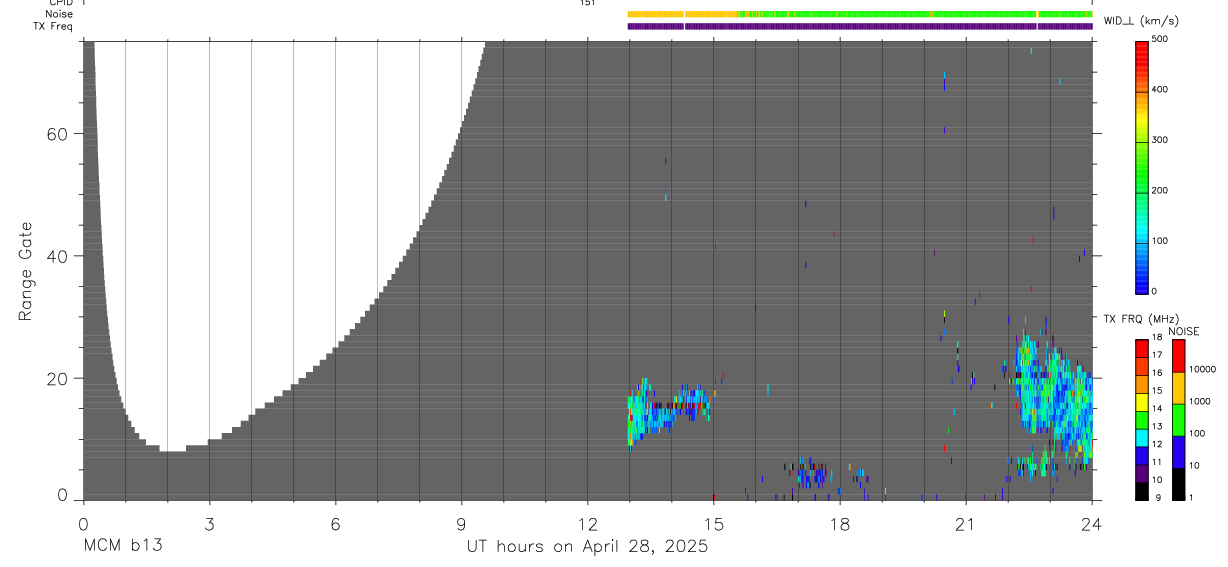
Task: Select the cyan swatch in TX FRQ legend
Action: tap(1142, 438)
